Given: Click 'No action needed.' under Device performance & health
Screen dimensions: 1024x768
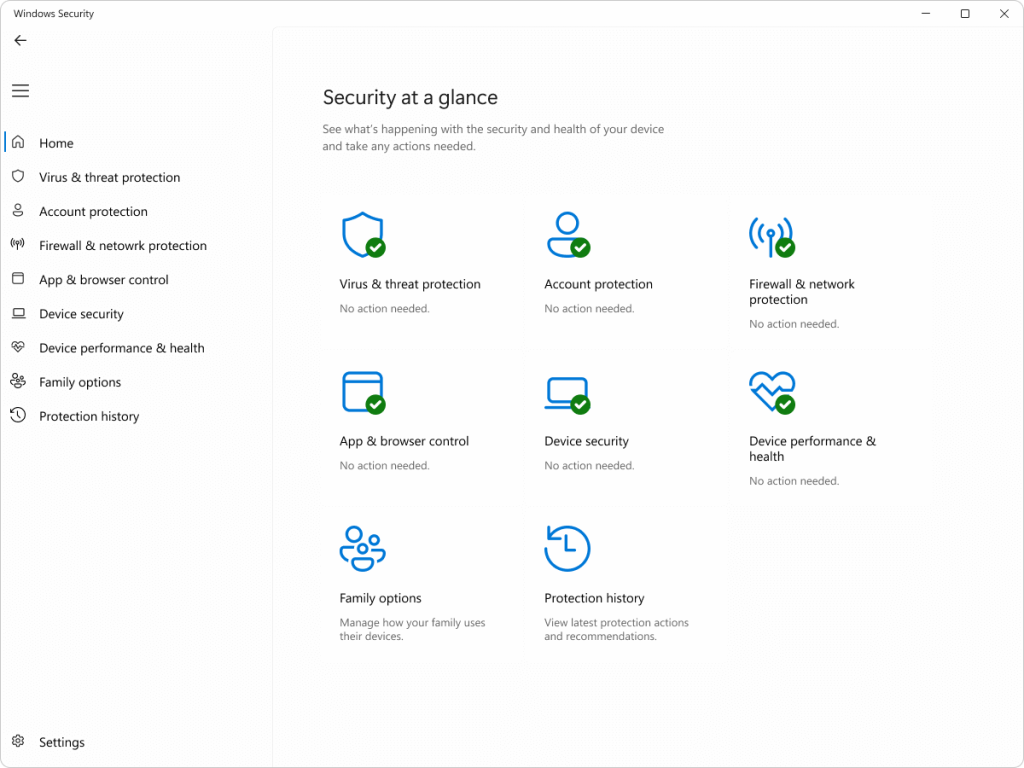Looking at the screenshot, I should tap(794, 481).
